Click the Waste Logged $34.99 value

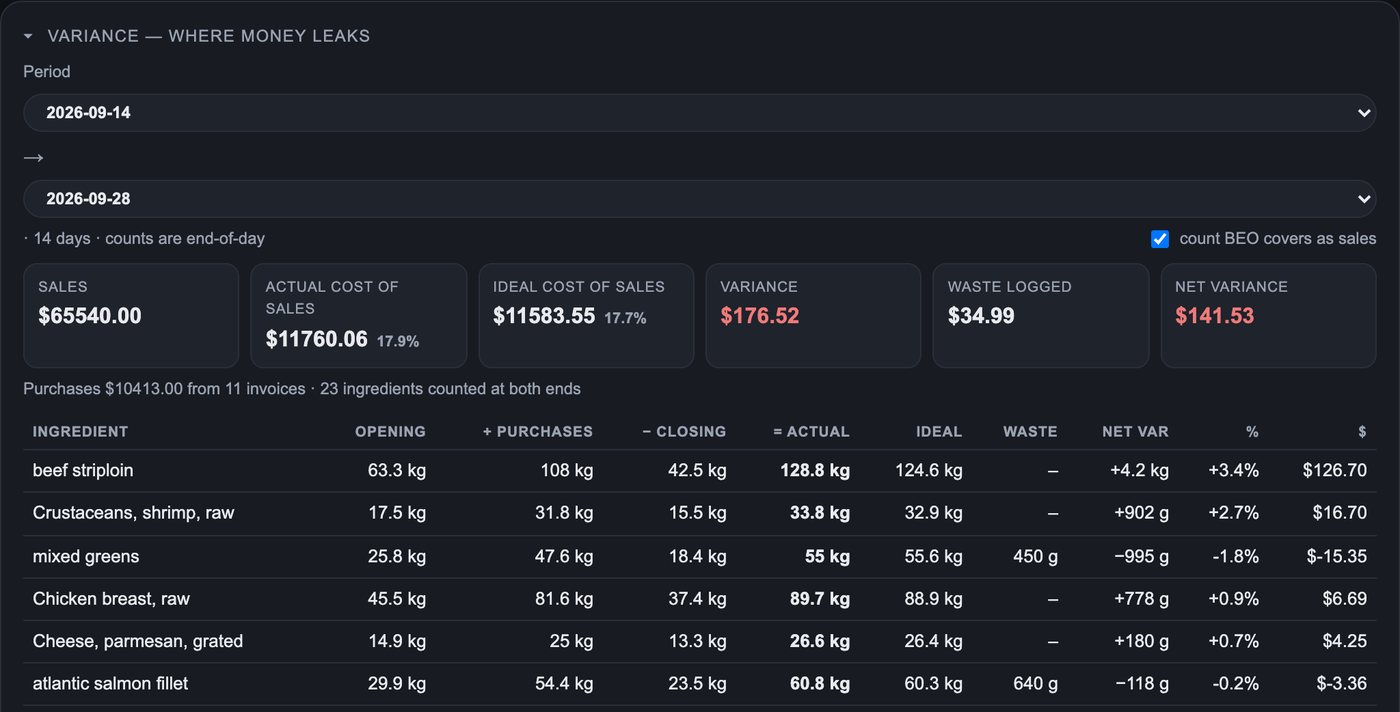tap(981, 316)
